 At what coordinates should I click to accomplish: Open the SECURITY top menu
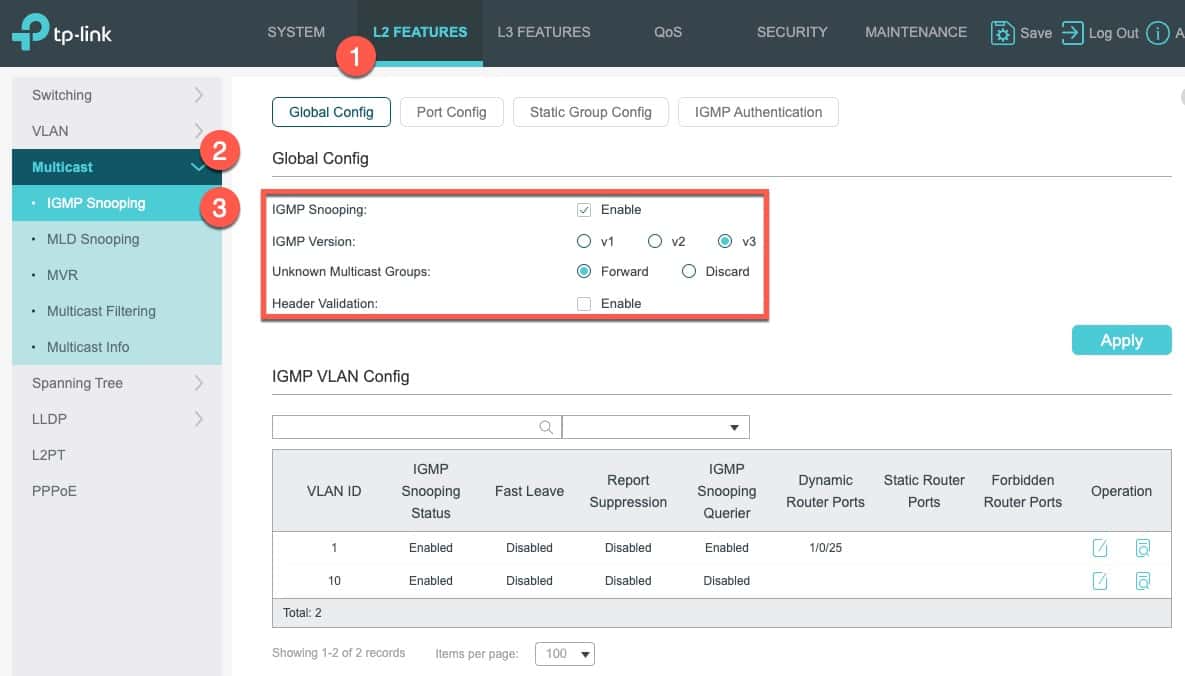(792, 33)
